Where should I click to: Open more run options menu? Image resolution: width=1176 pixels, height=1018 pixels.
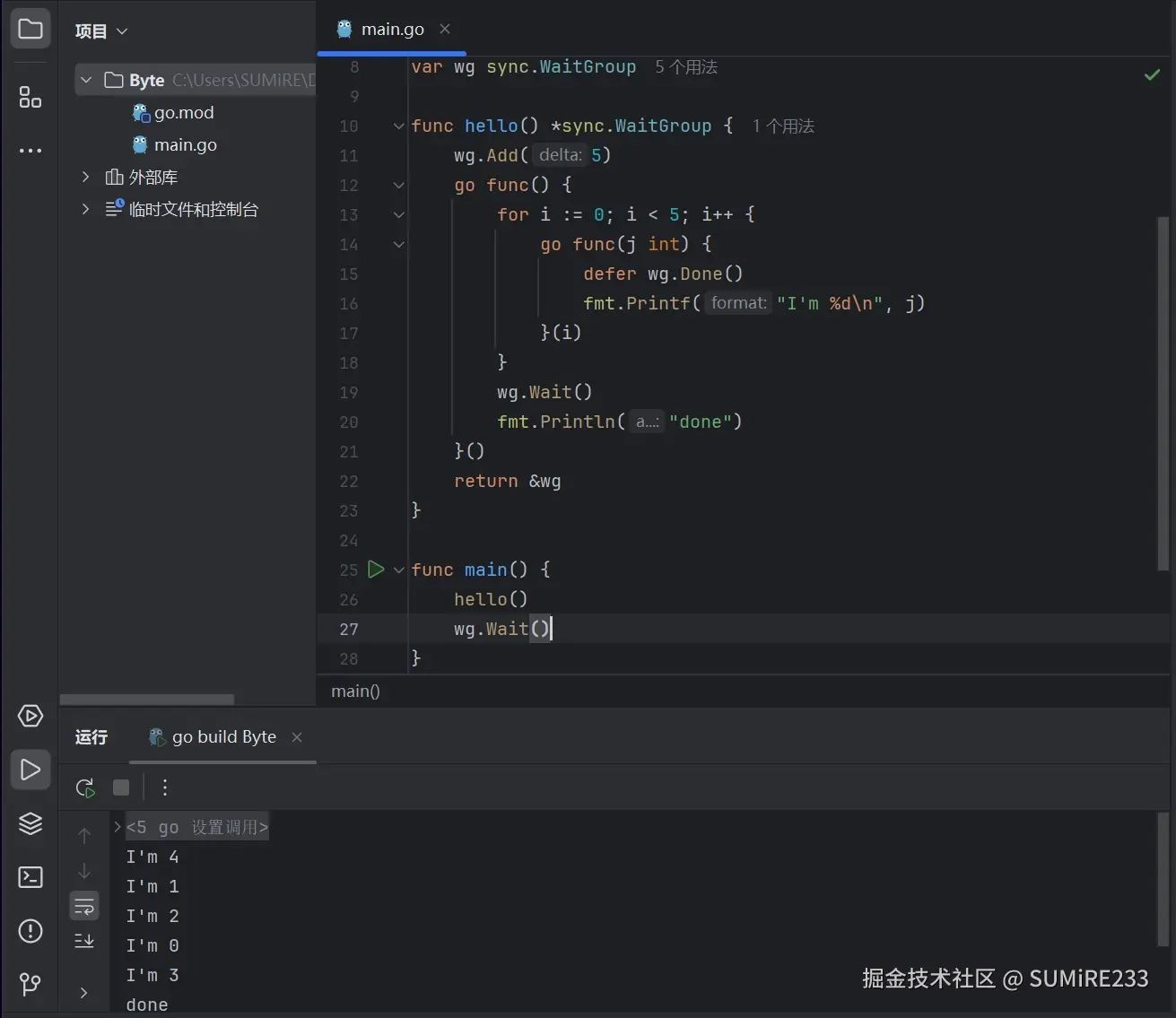point(165,787)
